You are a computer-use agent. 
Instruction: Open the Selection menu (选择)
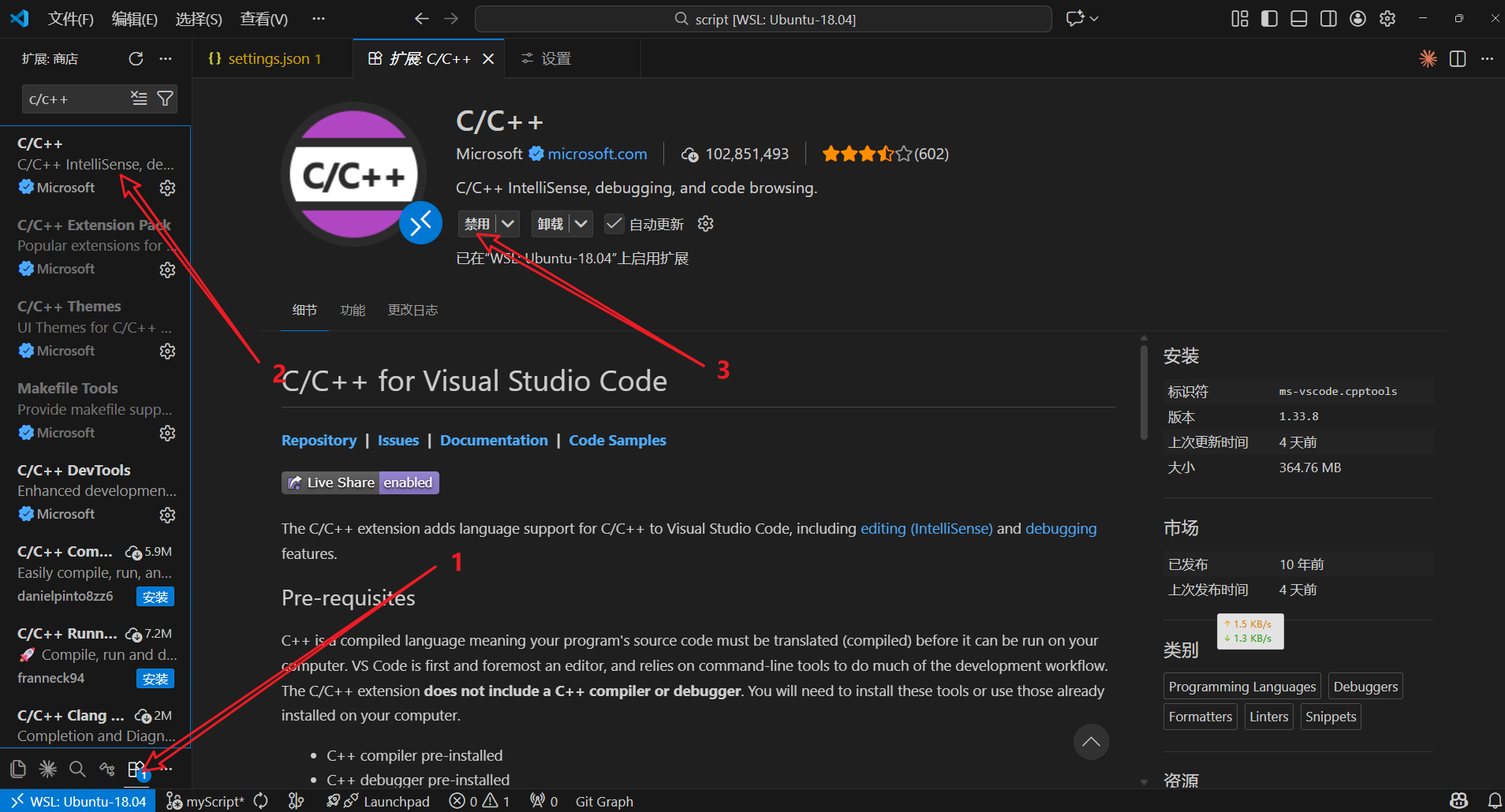(x=199, y=19)
